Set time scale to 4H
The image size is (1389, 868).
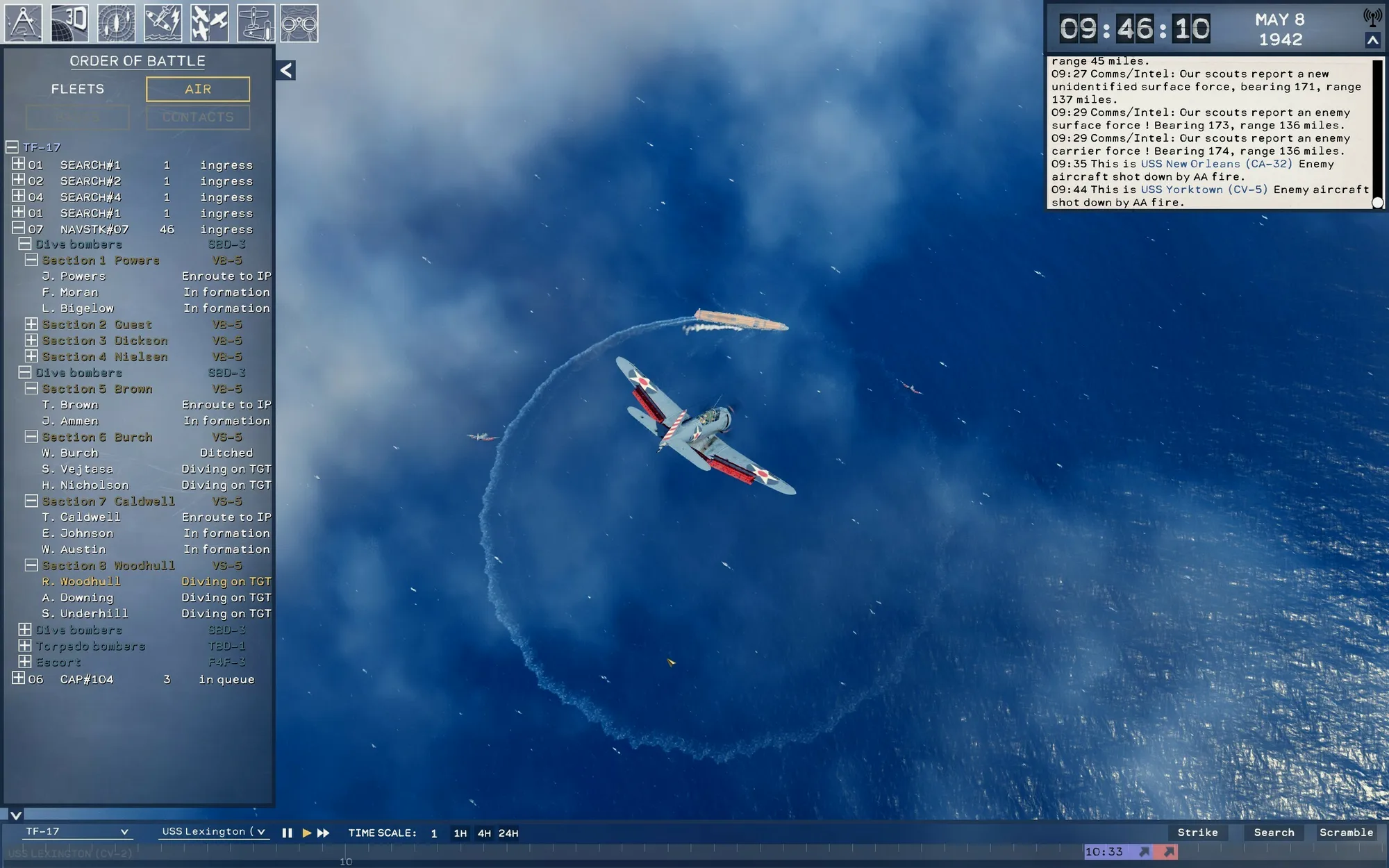tap(484, 833)
